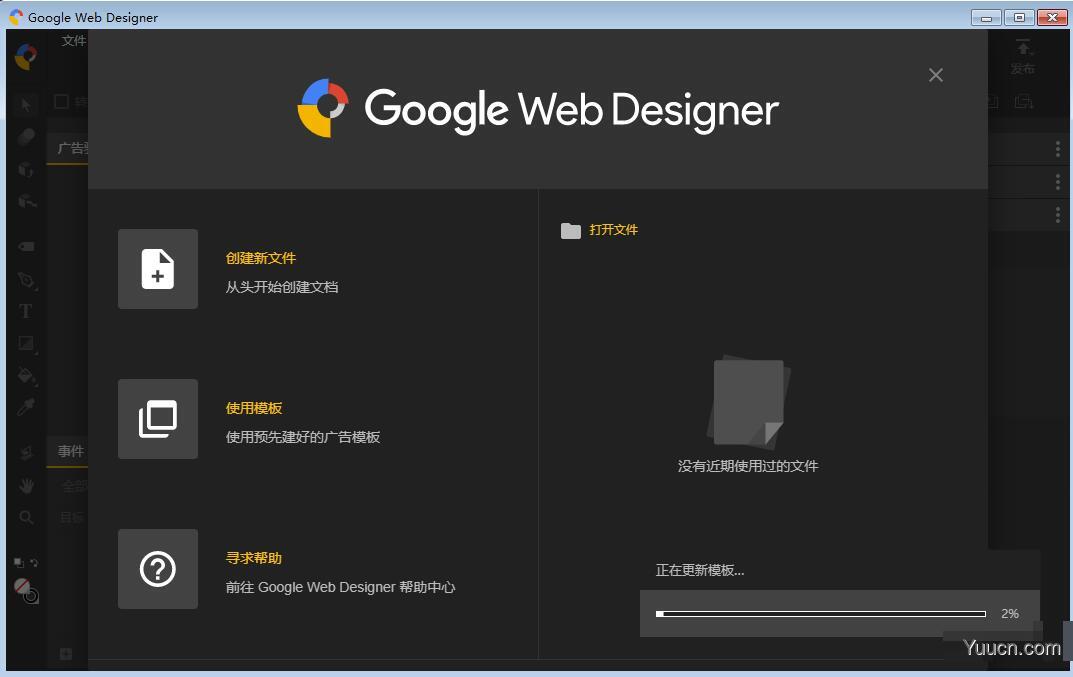1073x677 pixels.
Task: Open the 寻求帮助 link
Action: (254, 558)
